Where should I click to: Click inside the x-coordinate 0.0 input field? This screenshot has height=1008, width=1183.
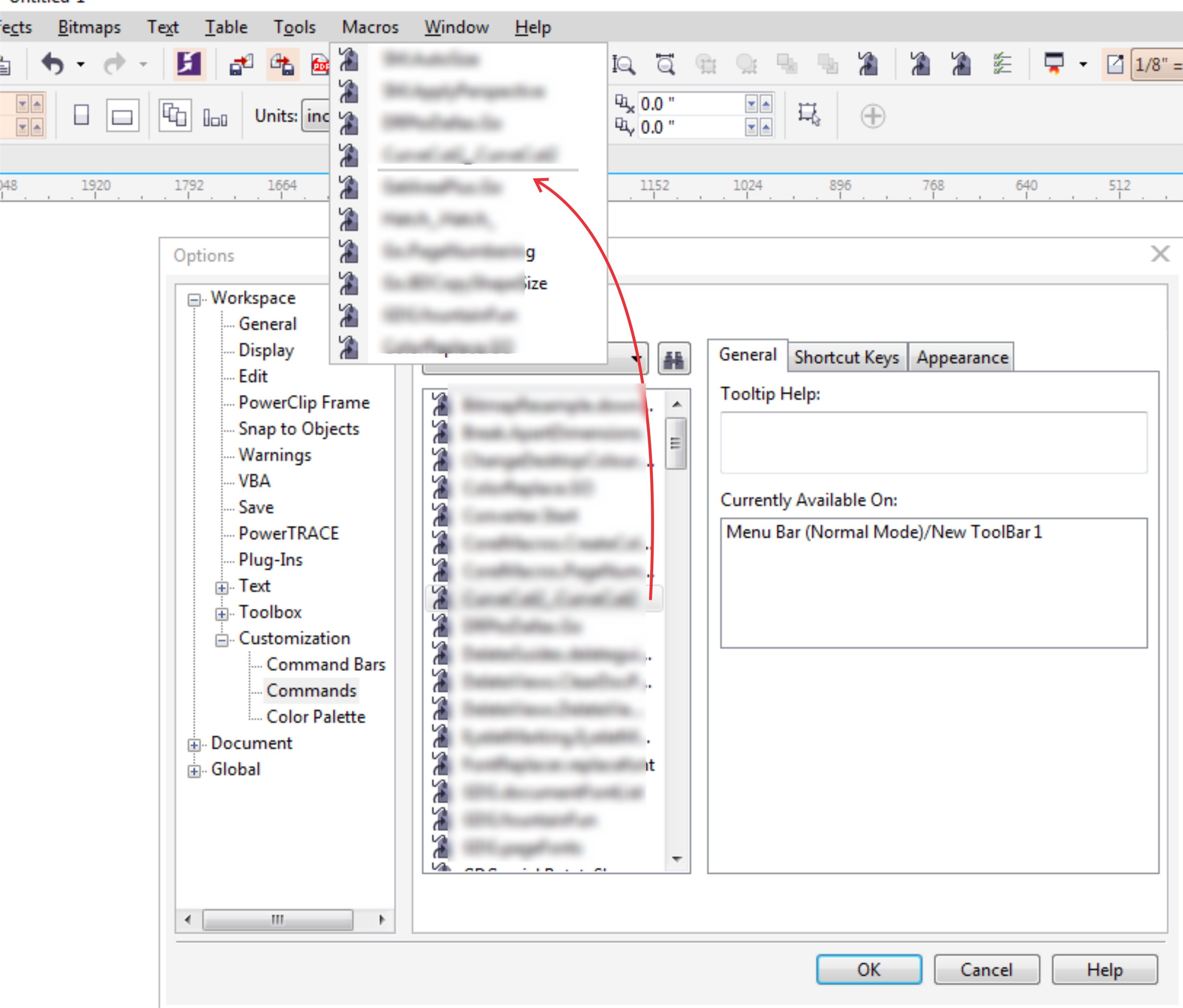[685, 104]
